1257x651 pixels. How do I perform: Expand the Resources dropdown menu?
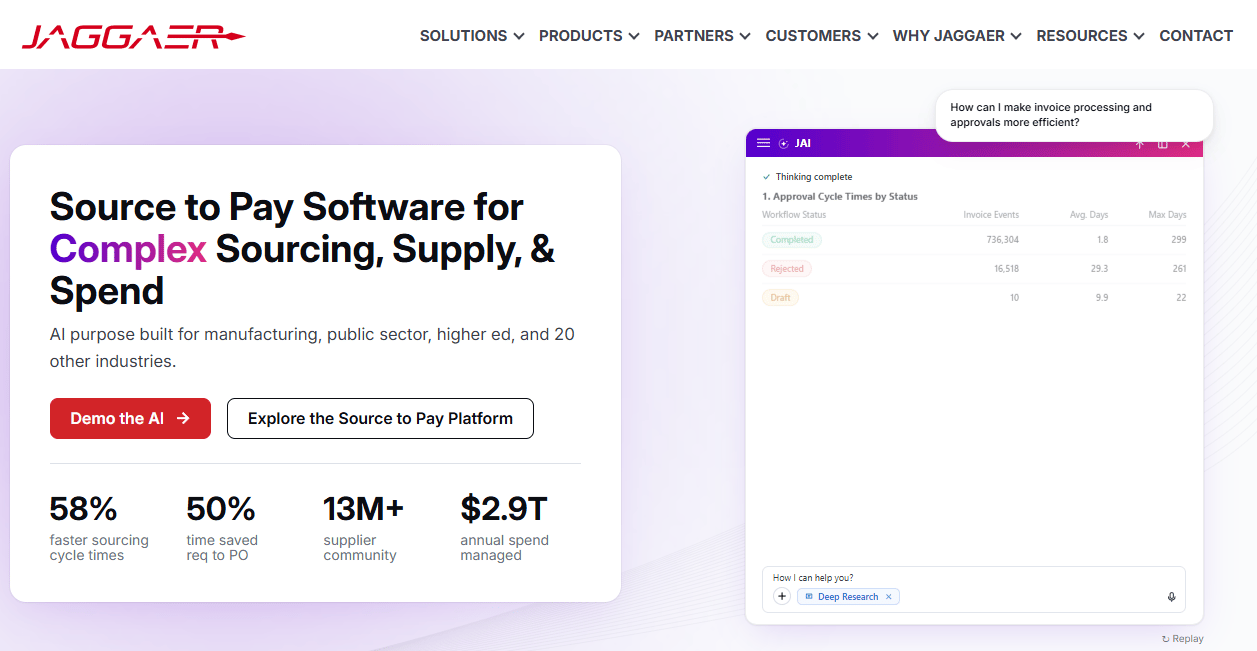pos(1090,36)
